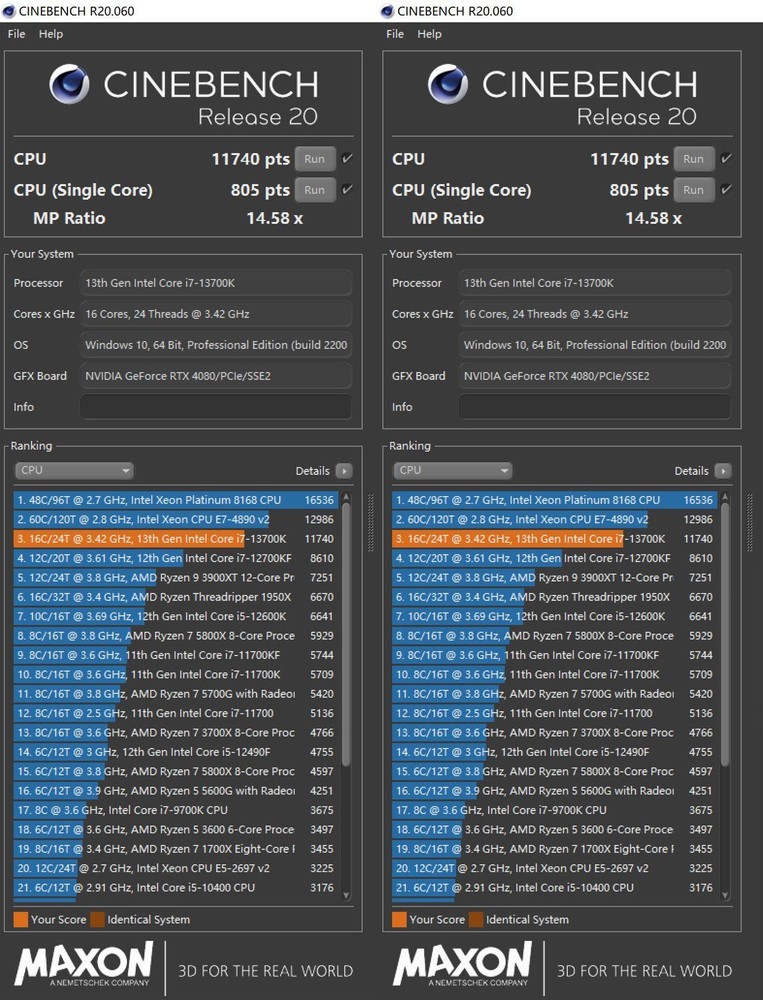Click Info field in left window

pyautogui.click(x=216, y=406)
